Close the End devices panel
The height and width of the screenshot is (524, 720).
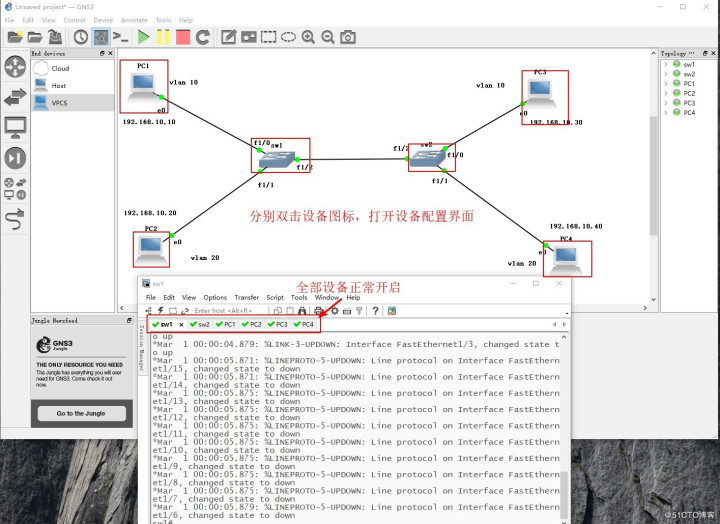pos(110,53)
